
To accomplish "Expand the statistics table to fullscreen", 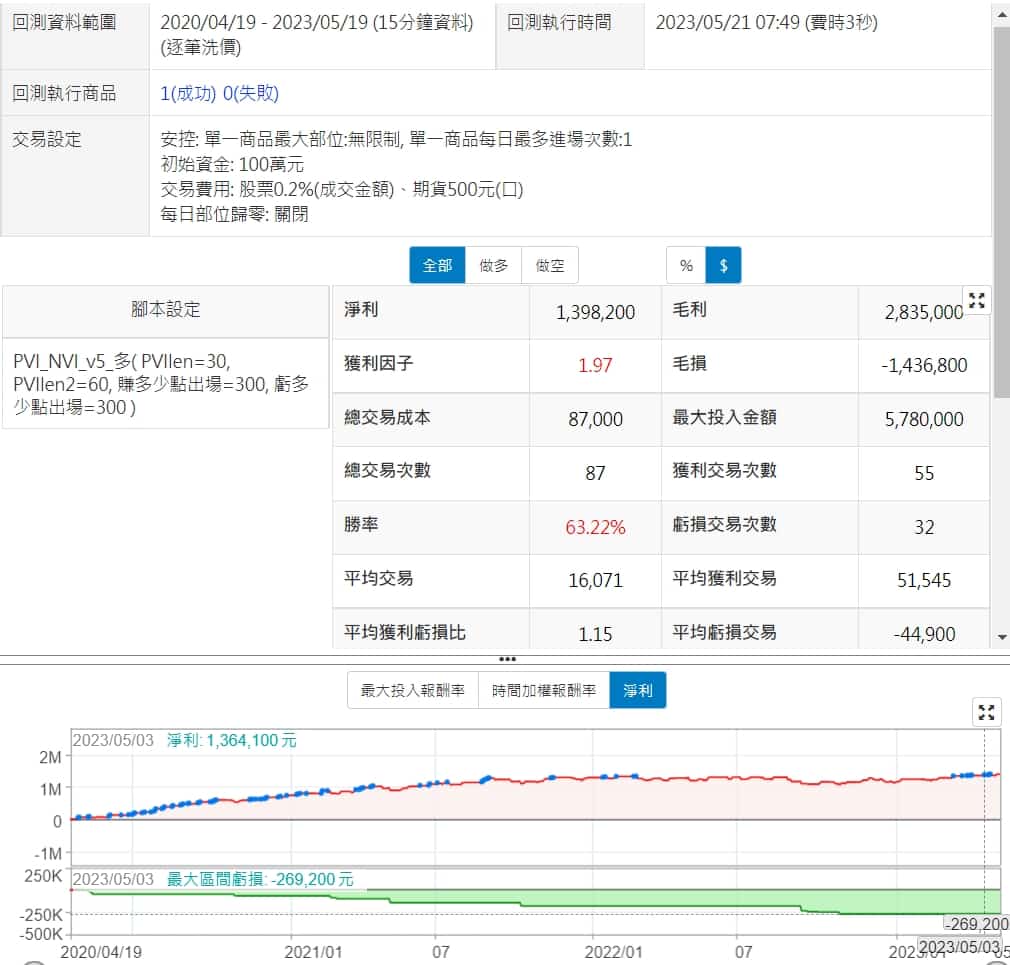I will click(x=976, y=300).
